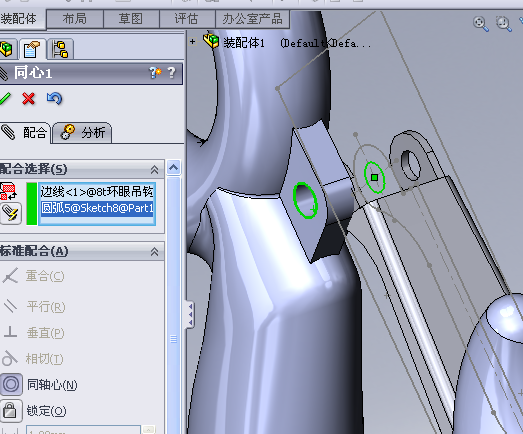
Task: Click the distance value input field
Action: [83, 430]
